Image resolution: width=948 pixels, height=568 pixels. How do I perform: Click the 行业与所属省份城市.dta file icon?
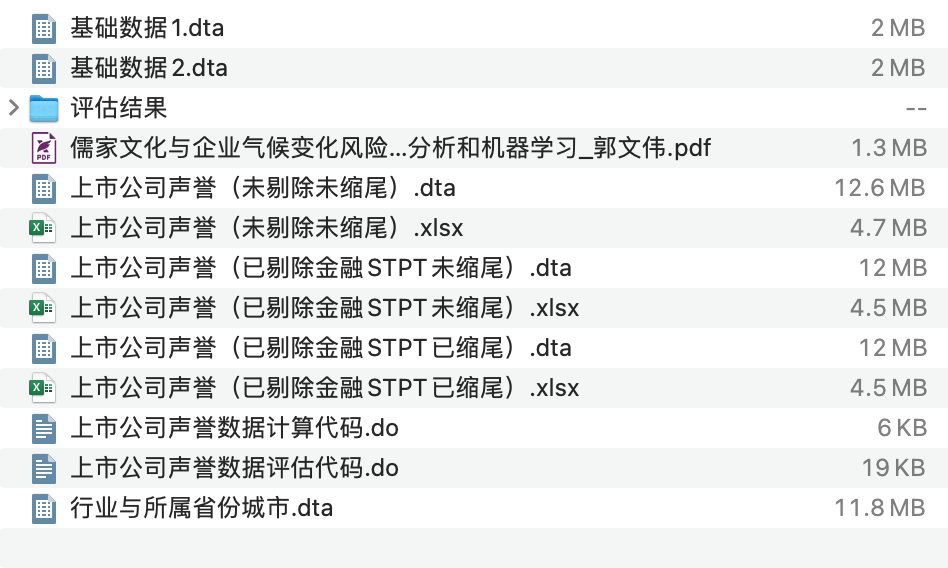(43, 508)
